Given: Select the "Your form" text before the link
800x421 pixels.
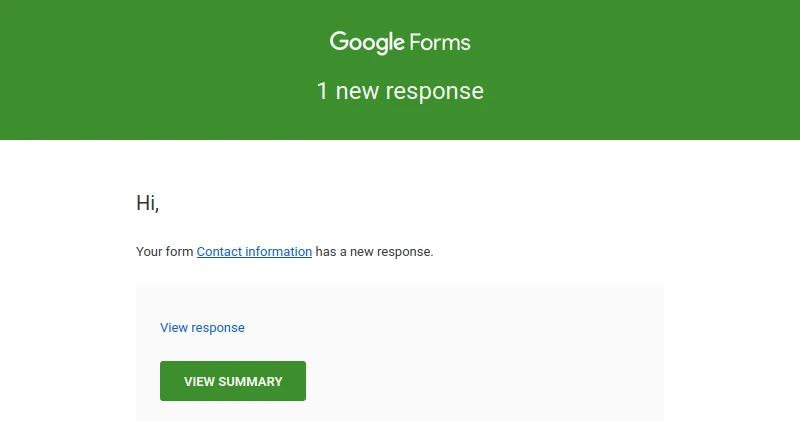Looking at the screenshot, I should pos(165,252).
